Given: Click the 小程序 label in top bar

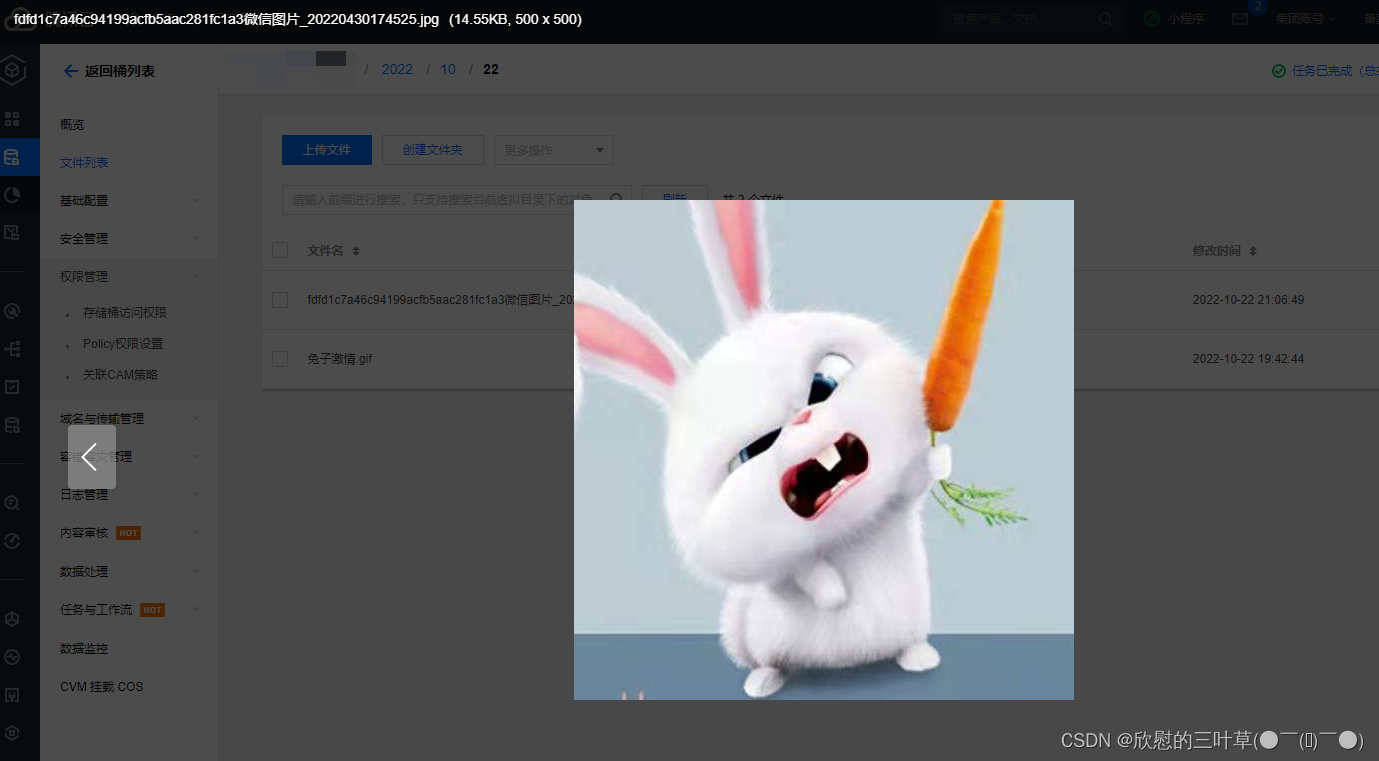Looking at the screenshot, I should click(x=1186, y=19).
